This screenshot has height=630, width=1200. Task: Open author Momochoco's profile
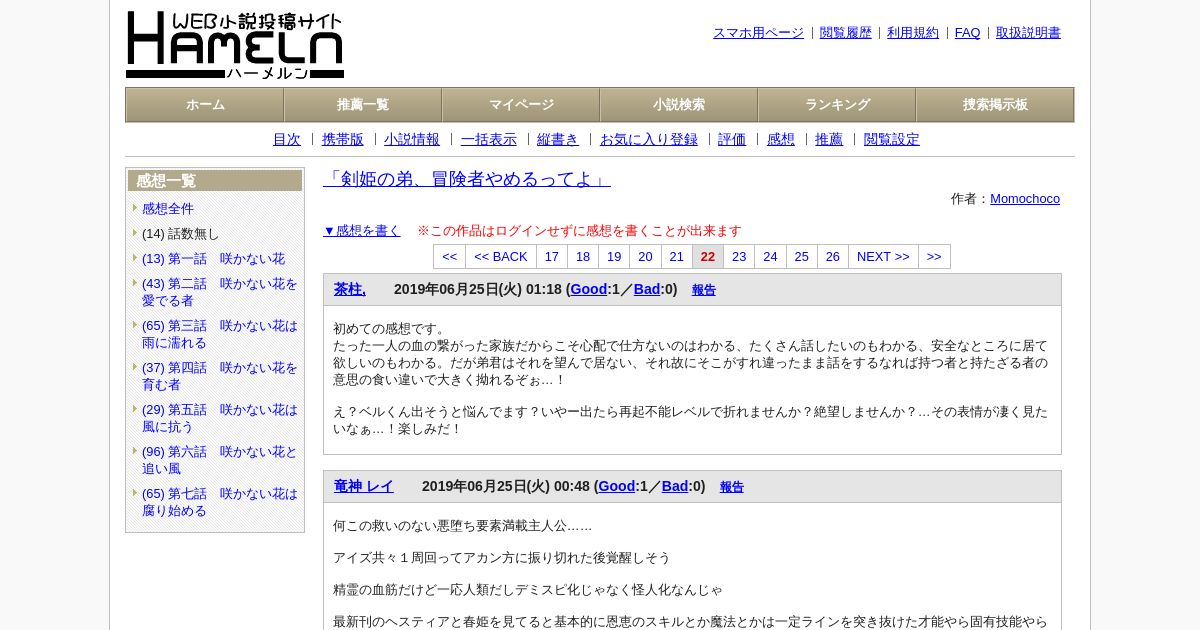coord(1025,199)
